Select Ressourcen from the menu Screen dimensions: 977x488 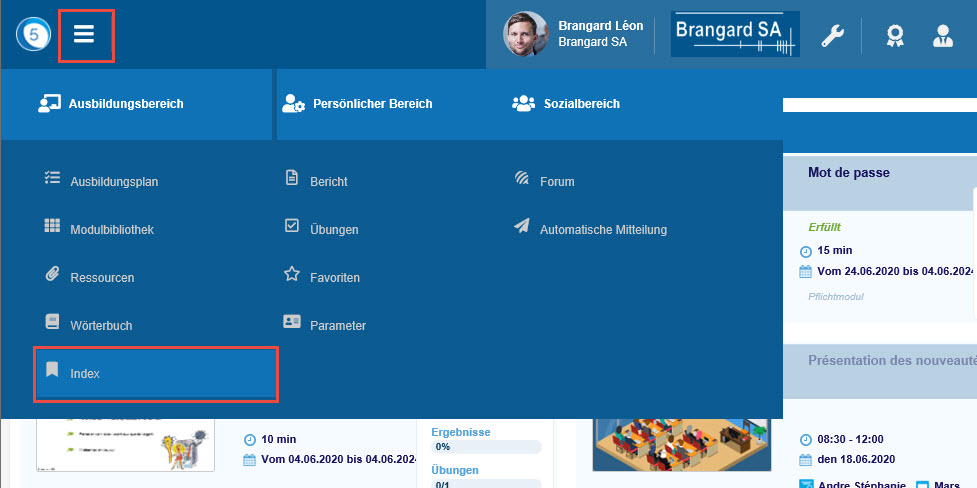[x=101, y=278]
